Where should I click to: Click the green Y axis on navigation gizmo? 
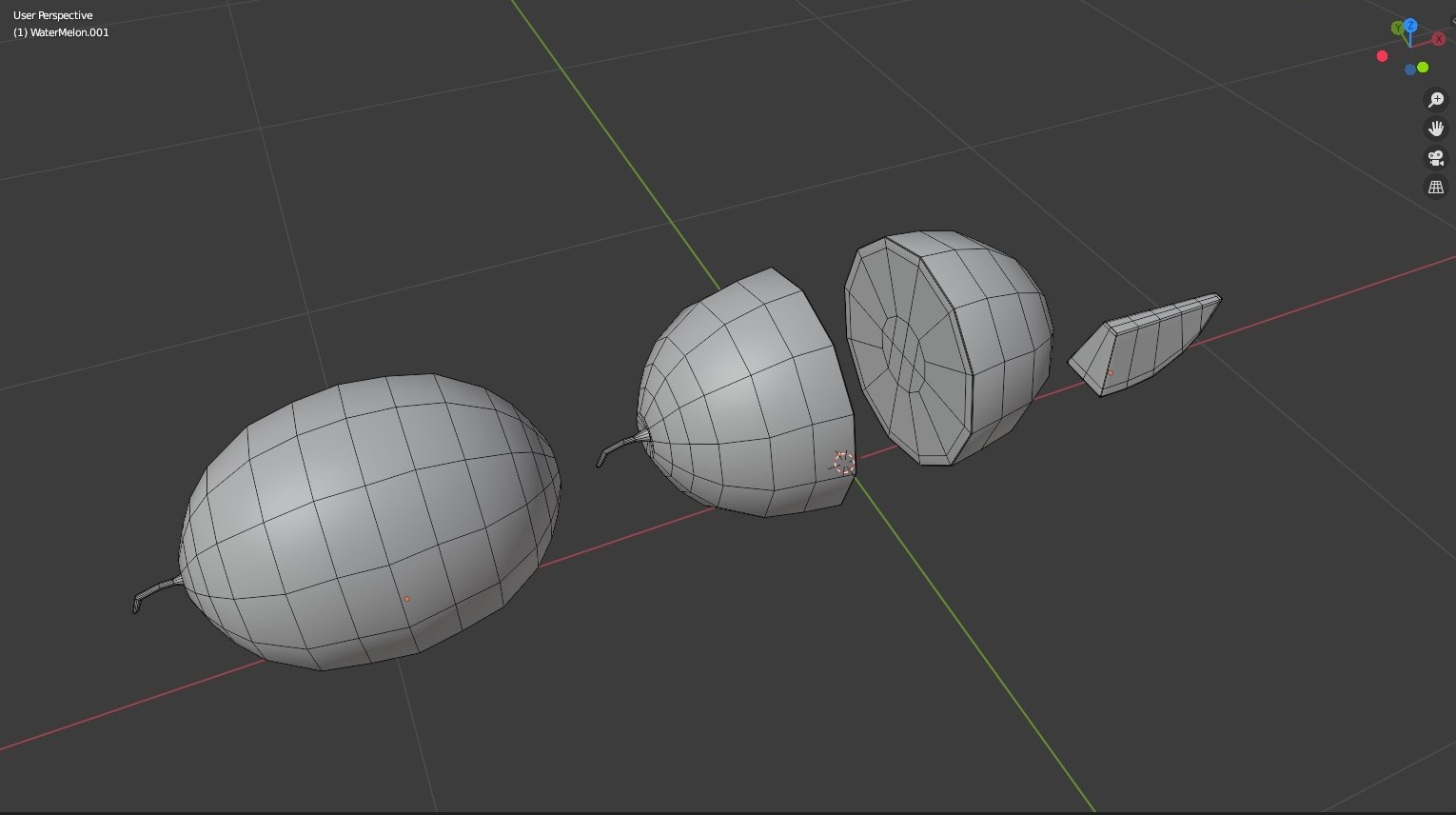(1397, 27)
